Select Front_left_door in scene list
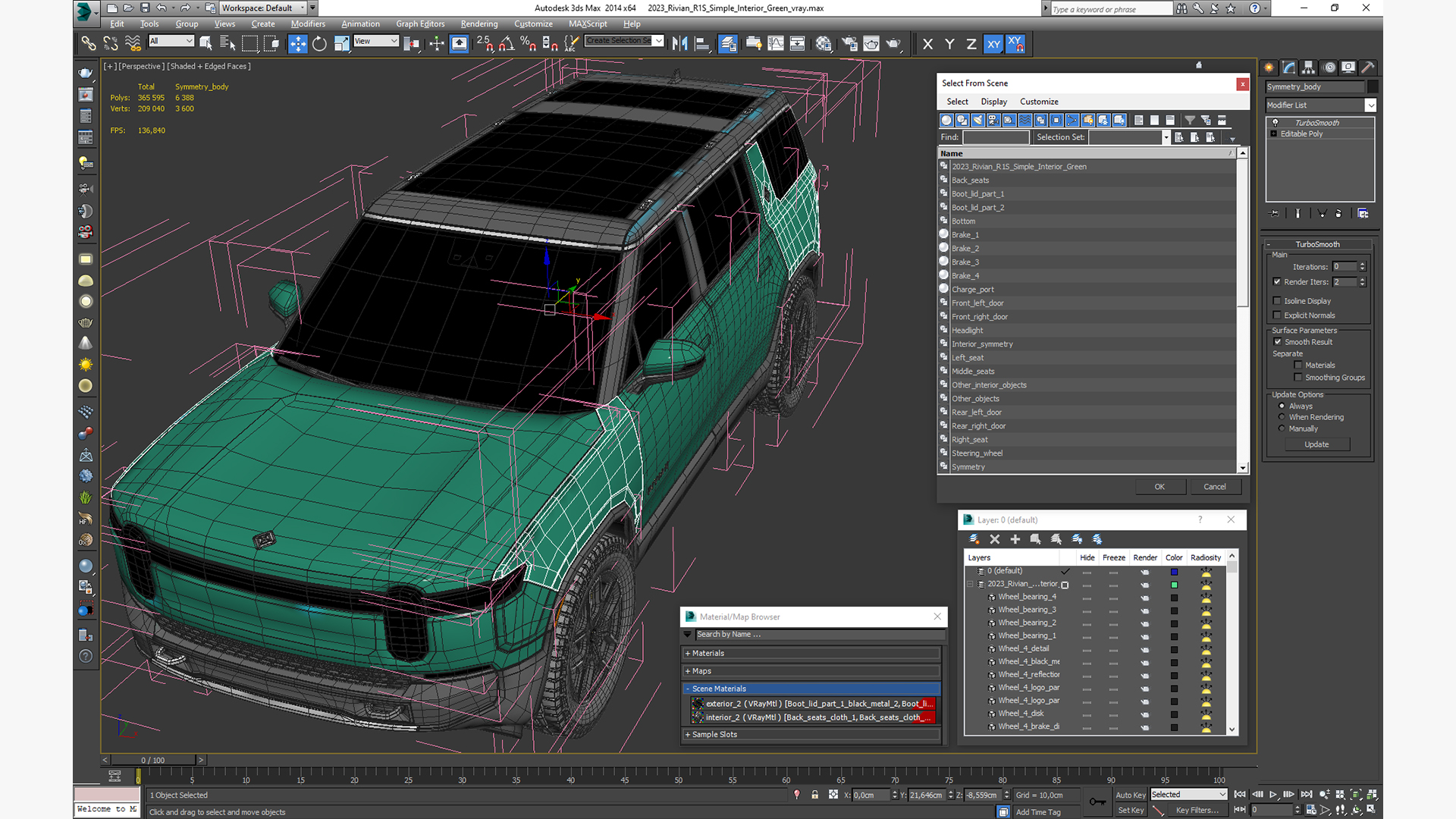The image size is (1456, 819). pos(977,303)
